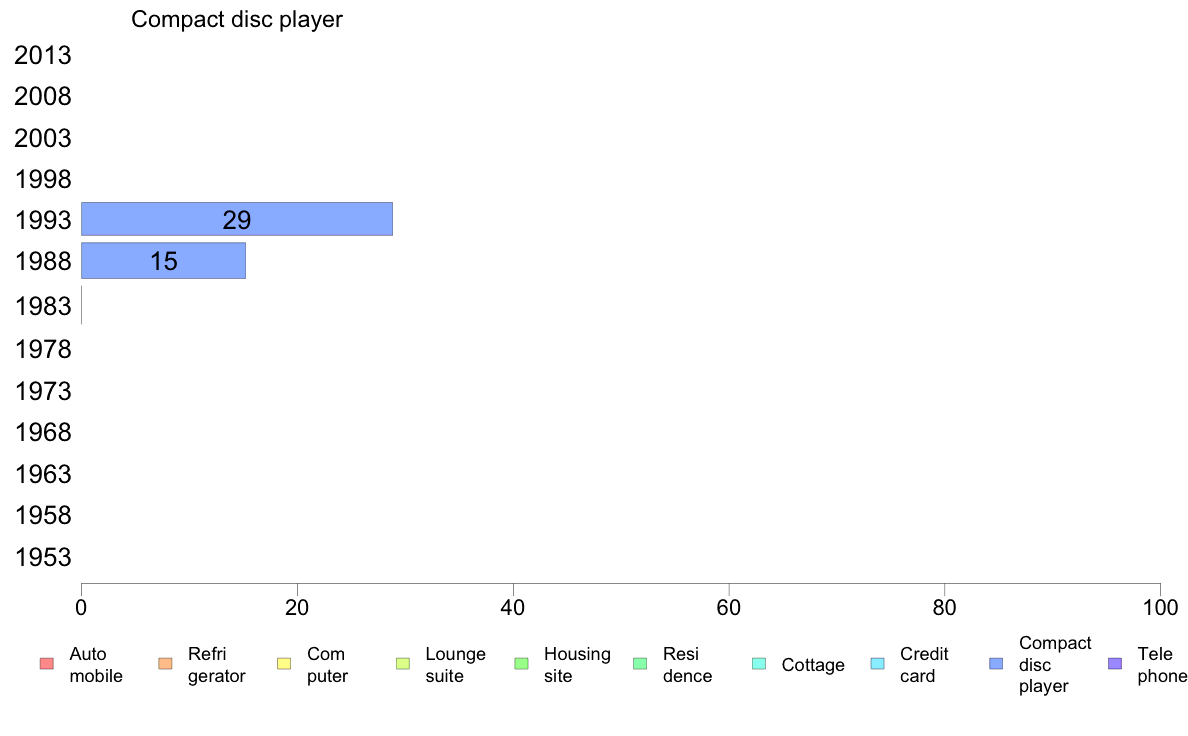Image resolution: width=1188 pixels, height=736 pixels.
Task: Click the 2013 year axis label
Action: click(43, 55)
